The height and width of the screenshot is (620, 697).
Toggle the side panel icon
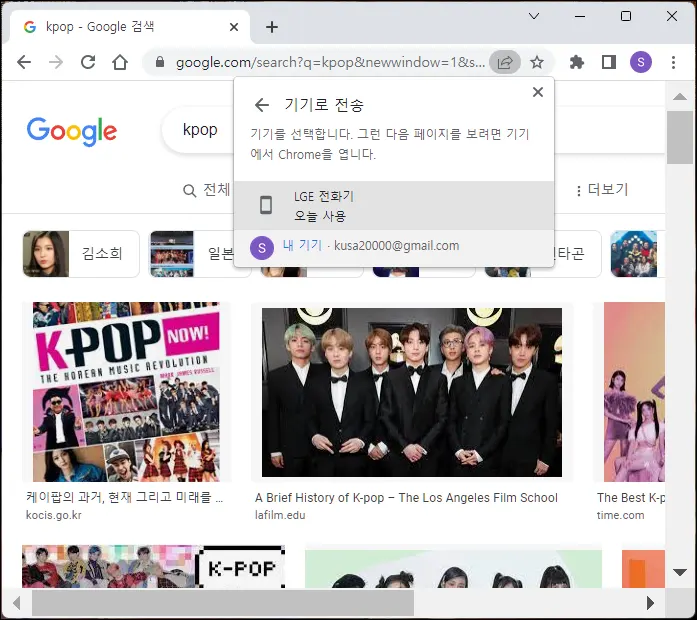click(609, 62)
